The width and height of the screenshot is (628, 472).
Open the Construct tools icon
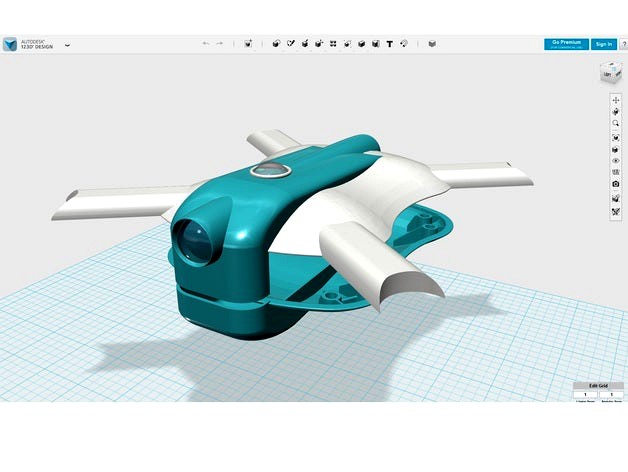point(305,44)
